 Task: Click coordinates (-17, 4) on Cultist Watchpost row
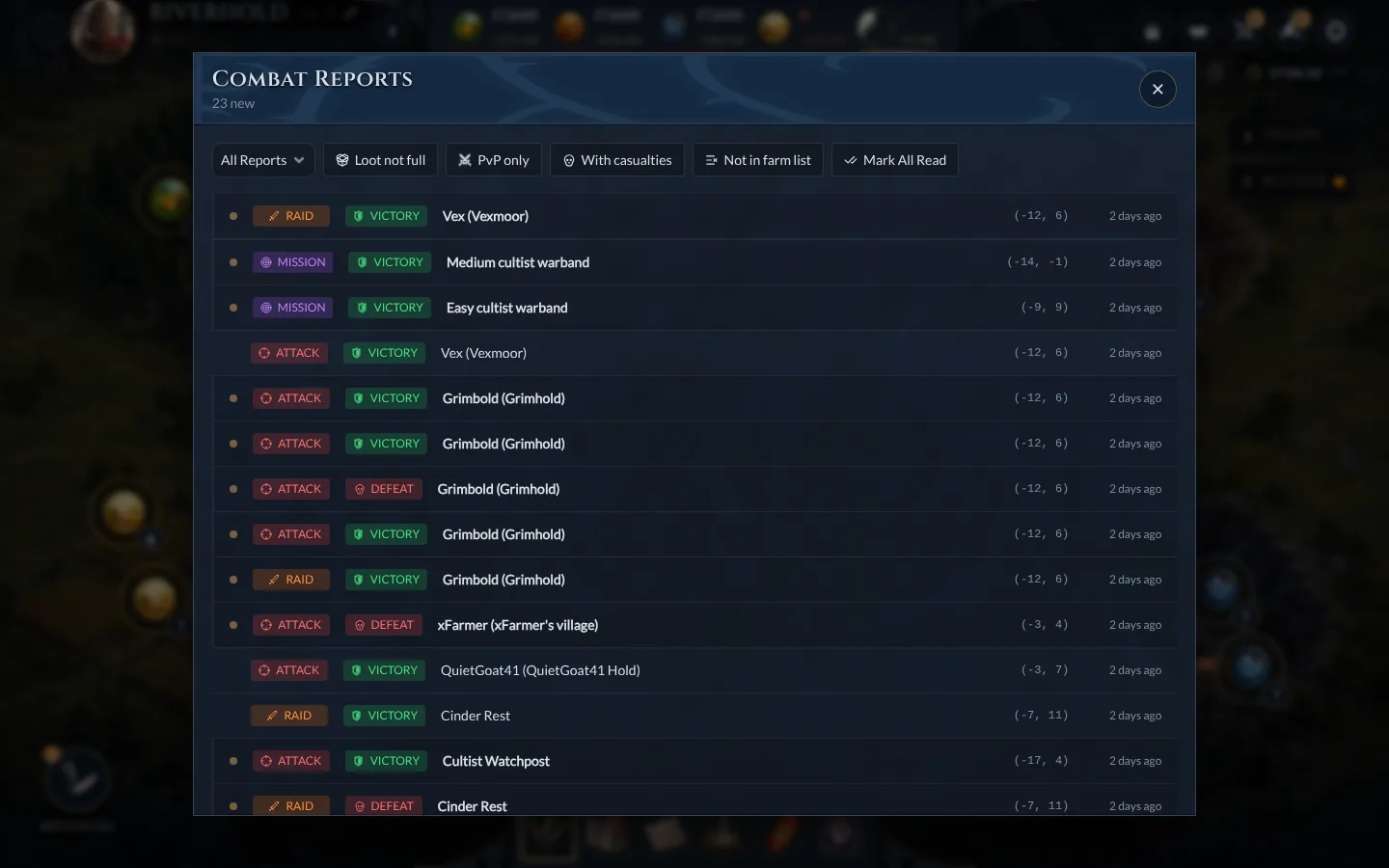click(1041, 761)
